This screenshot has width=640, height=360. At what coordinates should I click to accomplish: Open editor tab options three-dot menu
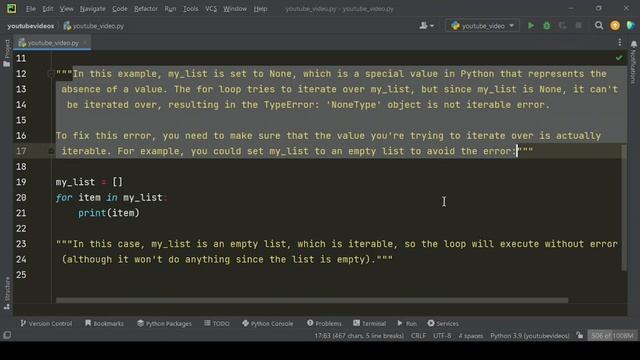pos(620,42)
